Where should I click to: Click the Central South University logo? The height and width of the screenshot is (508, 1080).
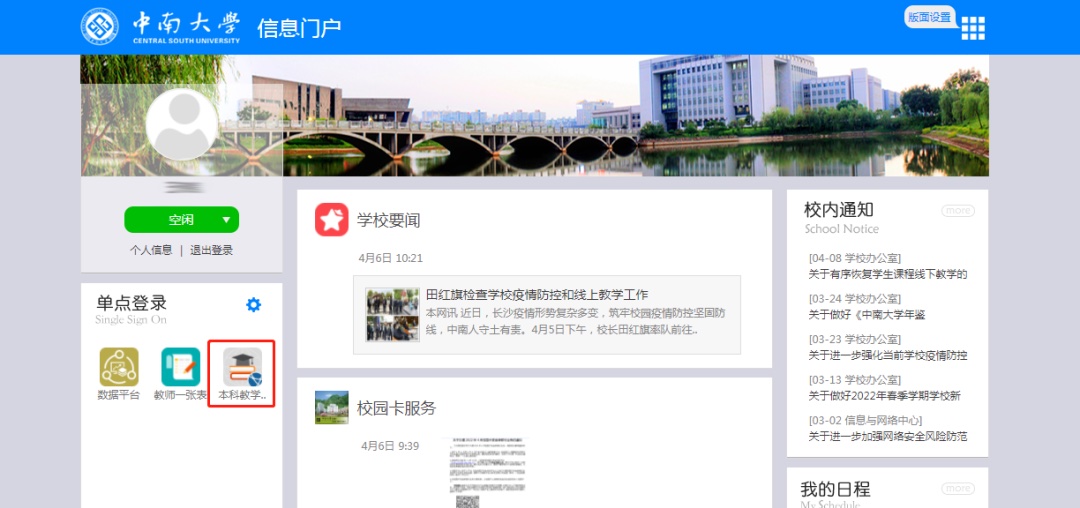pos(99,27)
